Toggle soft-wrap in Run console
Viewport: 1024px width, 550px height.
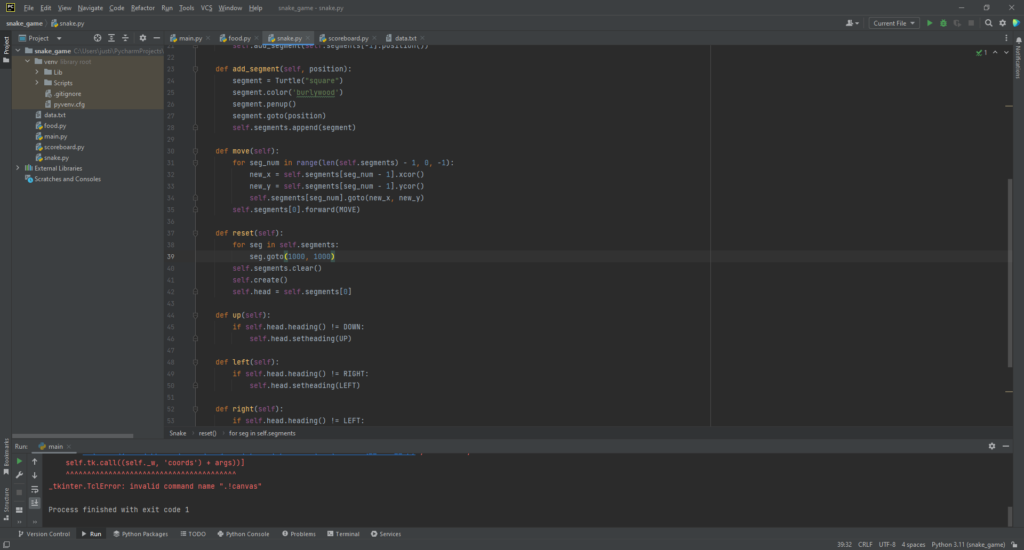[x=35, y=489]
